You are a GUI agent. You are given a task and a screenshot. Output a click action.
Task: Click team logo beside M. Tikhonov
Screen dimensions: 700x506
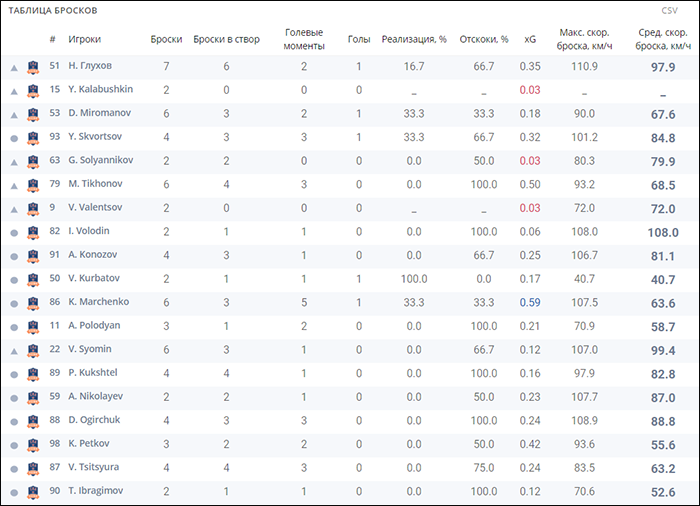tap(32, 184)
